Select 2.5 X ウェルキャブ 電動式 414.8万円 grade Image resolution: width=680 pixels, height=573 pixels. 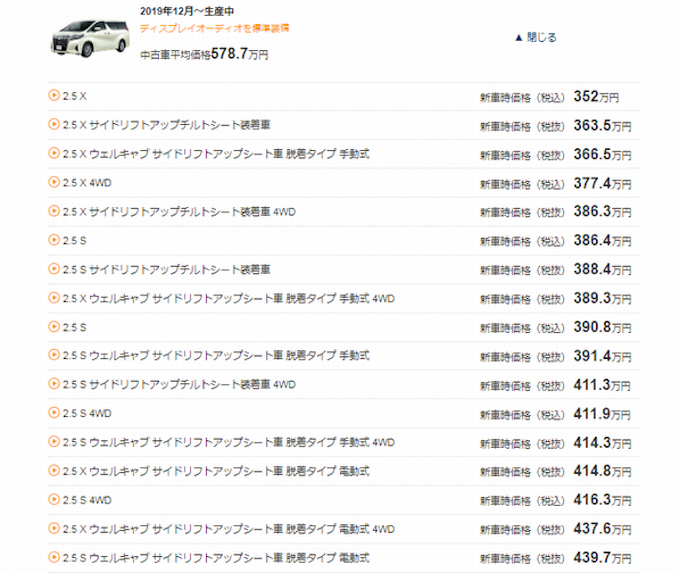tap(216, 470)
